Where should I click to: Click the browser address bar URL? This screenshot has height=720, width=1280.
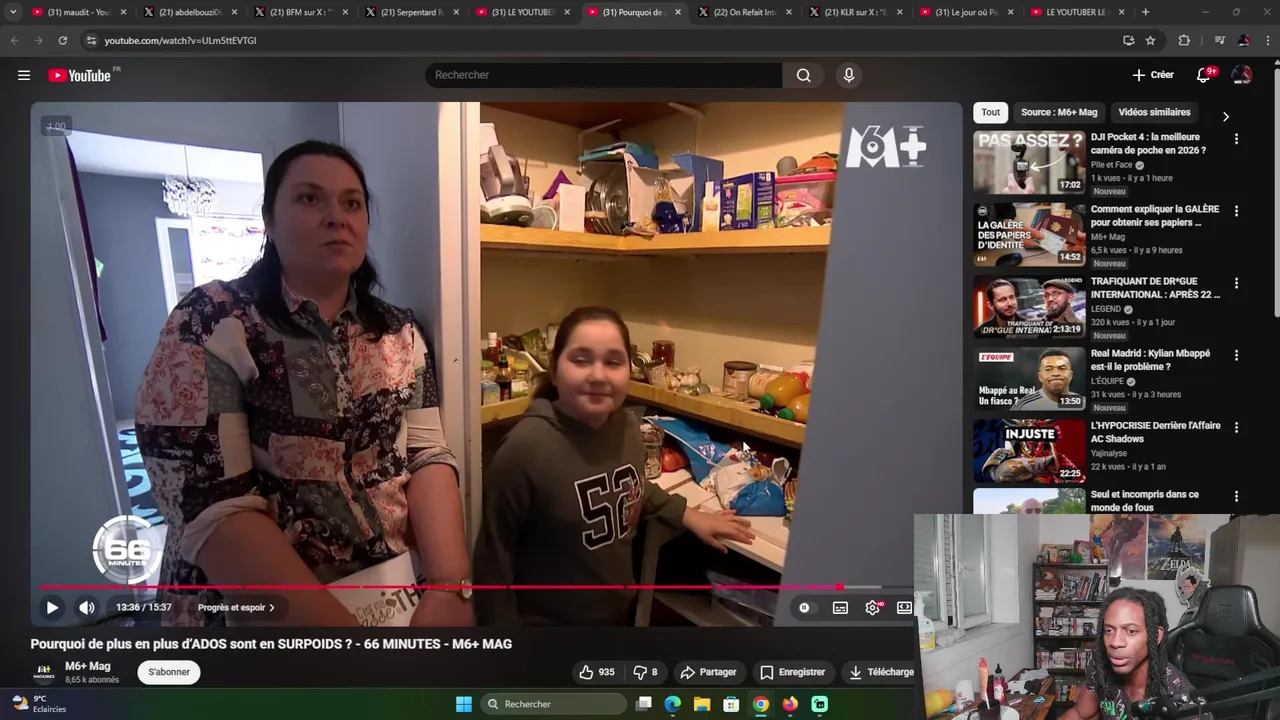[x=180, y=40]
